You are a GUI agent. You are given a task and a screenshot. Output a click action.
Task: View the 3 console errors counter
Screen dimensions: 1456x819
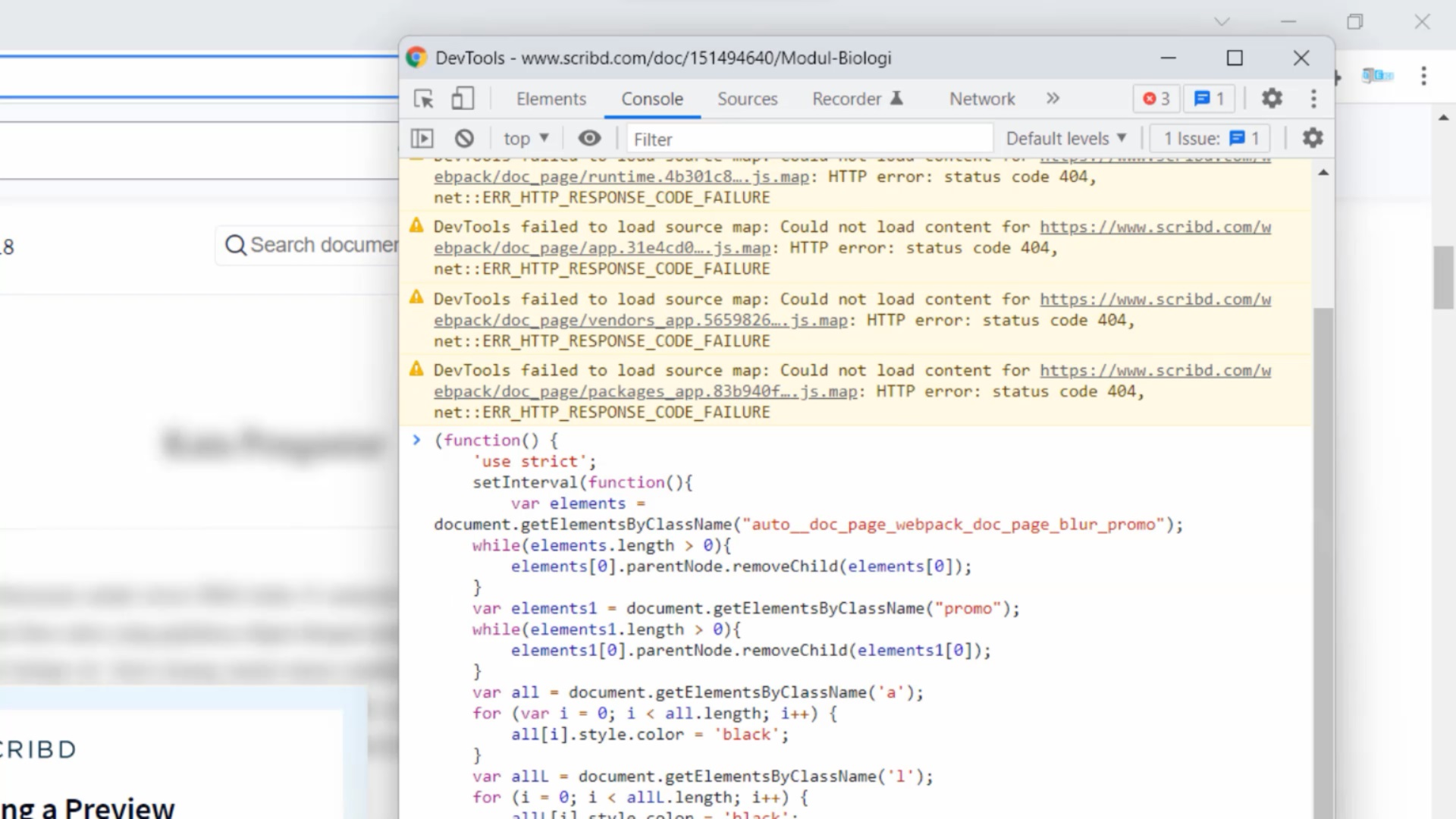(x=1155, y=99)
